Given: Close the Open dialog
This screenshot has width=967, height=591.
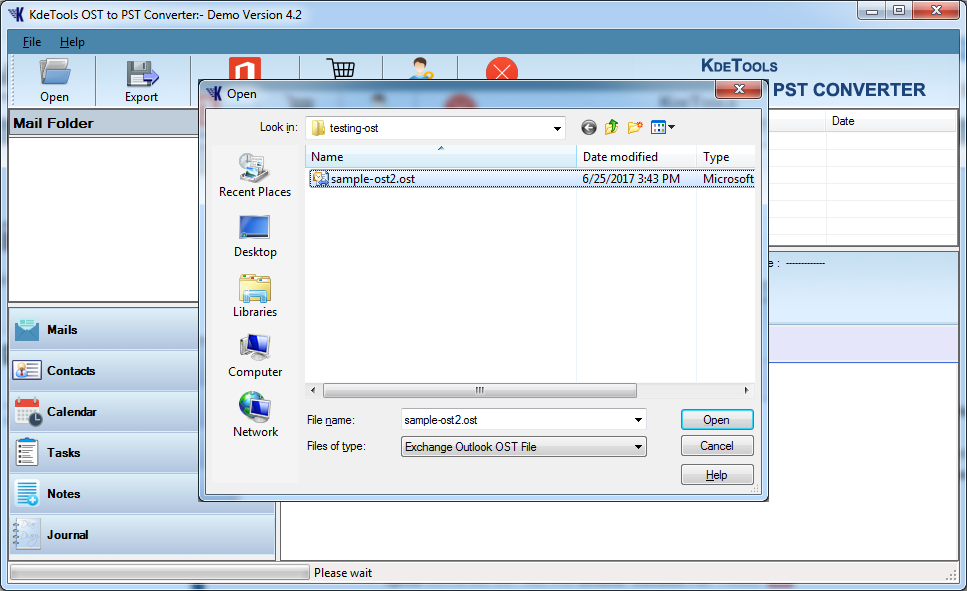Looking at the screenshot, I should 739,90.
